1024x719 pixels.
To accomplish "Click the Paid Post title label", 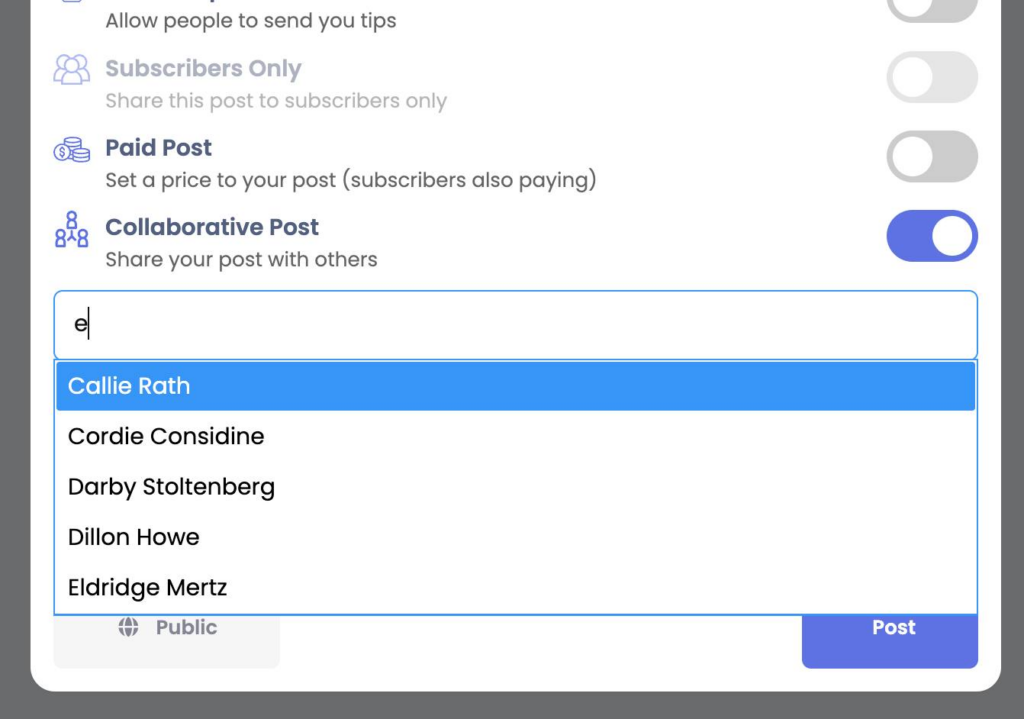I will coord(159,148).
